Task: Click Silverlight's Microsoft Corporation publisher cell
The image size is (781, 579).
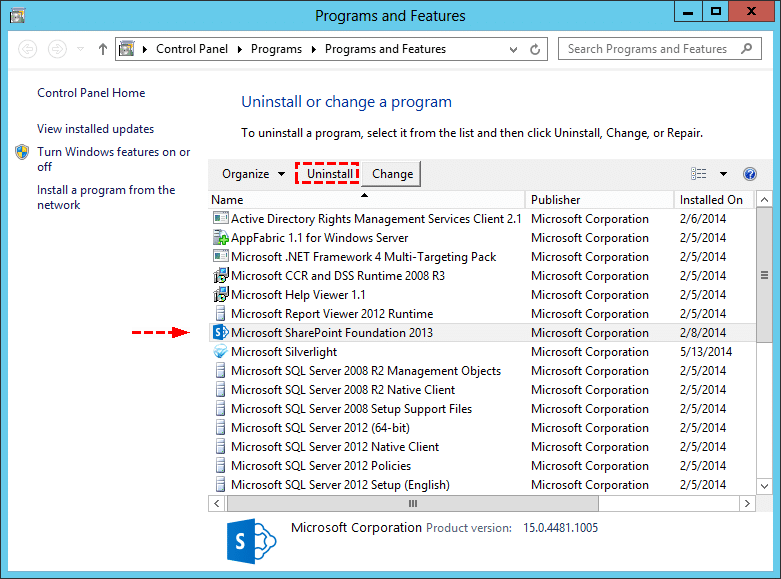Action: click(590, 352)
